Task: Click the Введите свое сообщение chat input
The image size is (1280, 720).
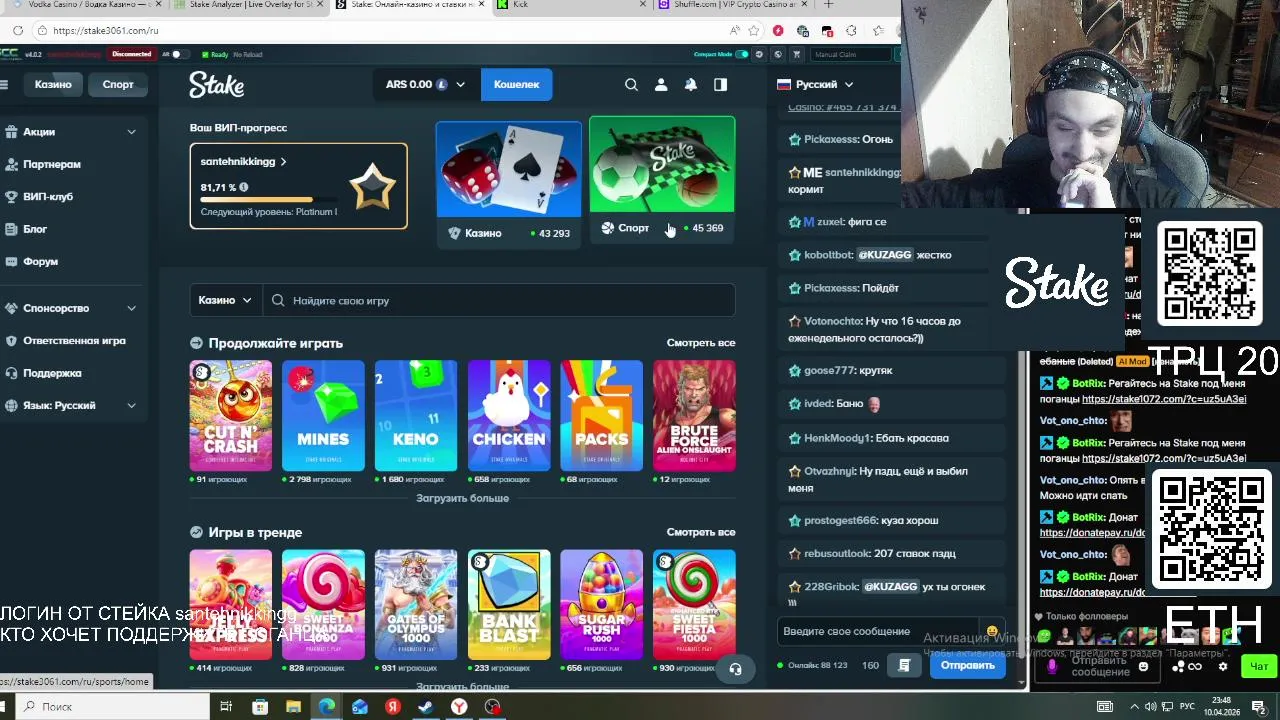Action: [880, 632]
